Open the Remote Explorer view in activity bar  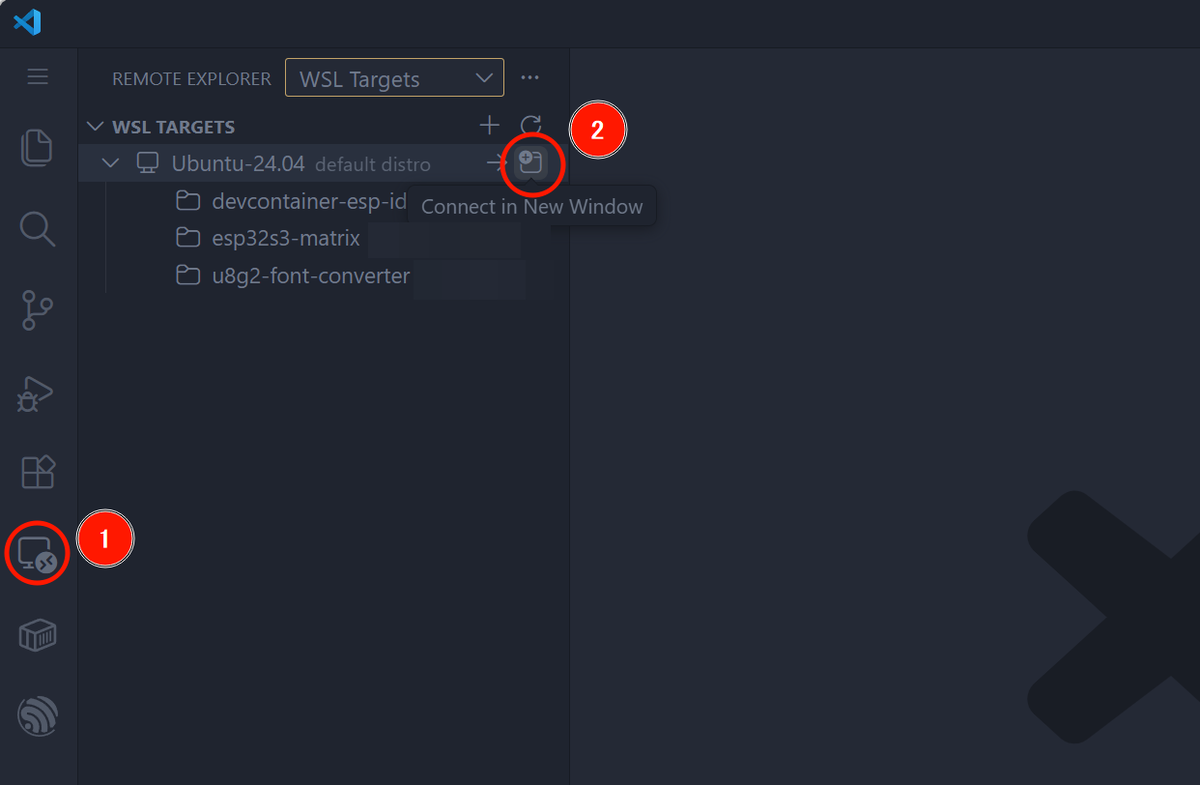(x=37, y=552)
